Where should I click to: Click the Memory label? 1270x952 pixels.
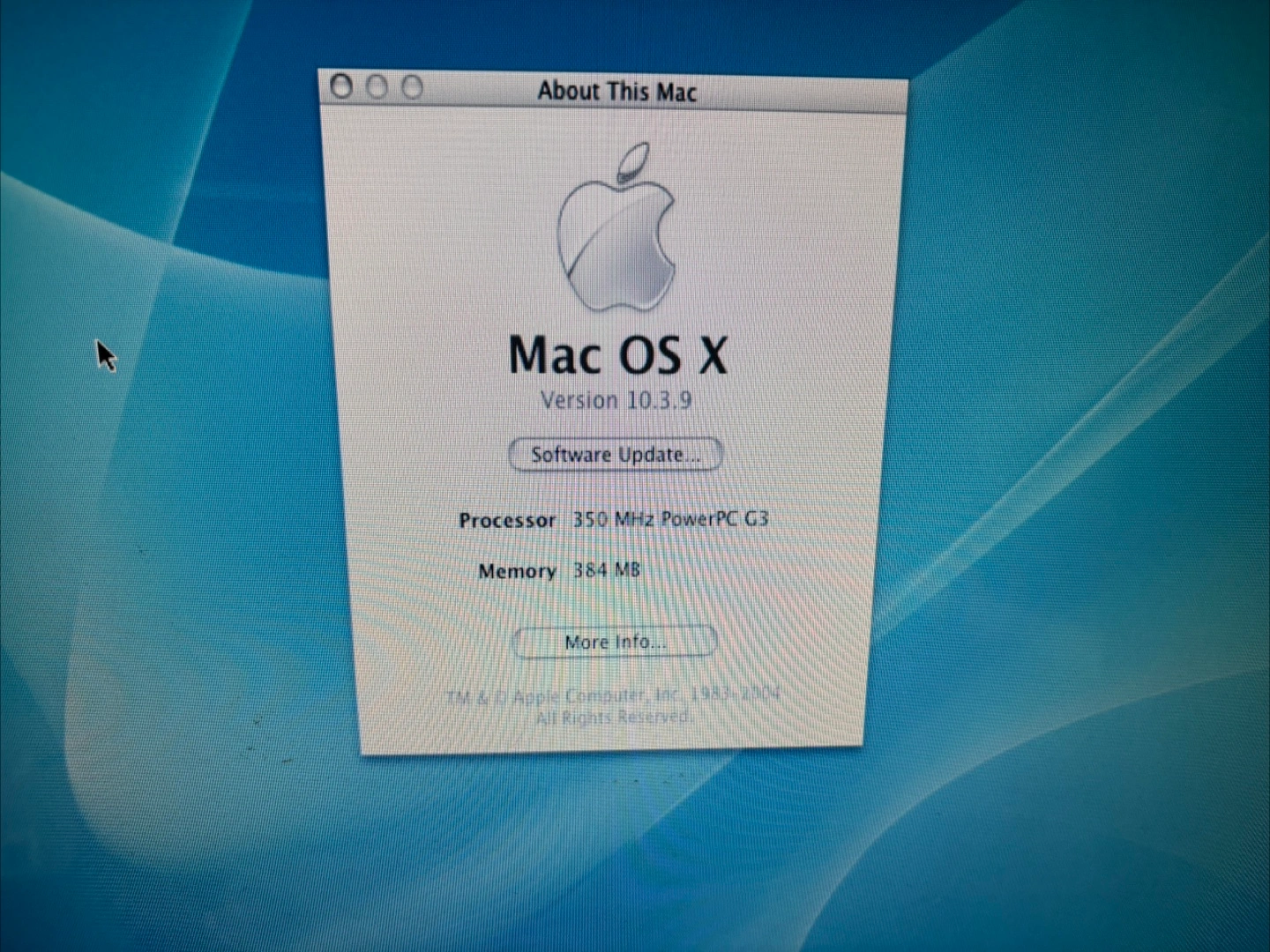click(x=517, y=571)
